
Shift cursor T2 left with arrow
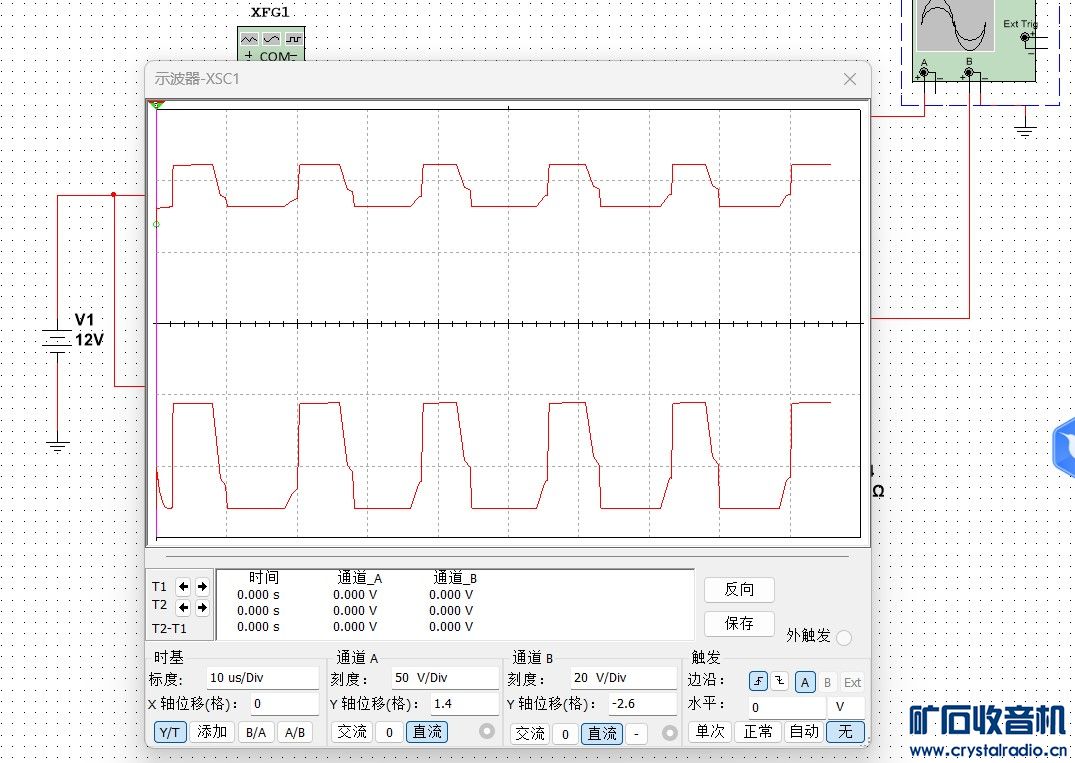183,607
